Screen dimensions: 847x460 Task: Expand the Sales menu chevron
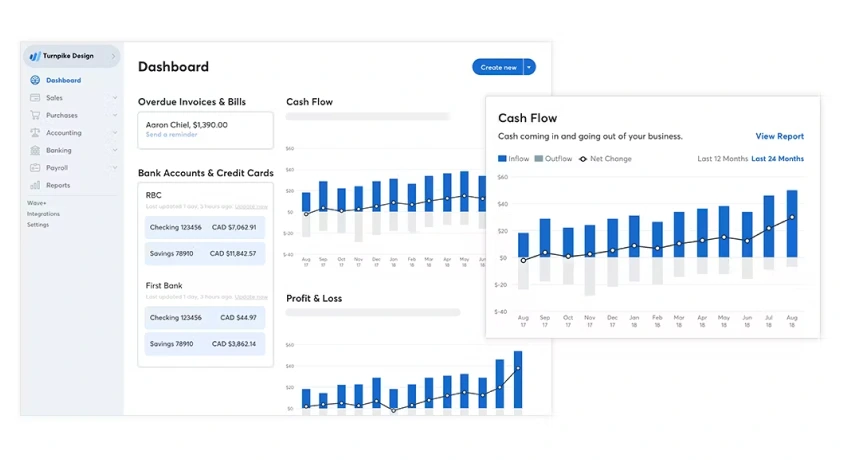coord(115,98)
